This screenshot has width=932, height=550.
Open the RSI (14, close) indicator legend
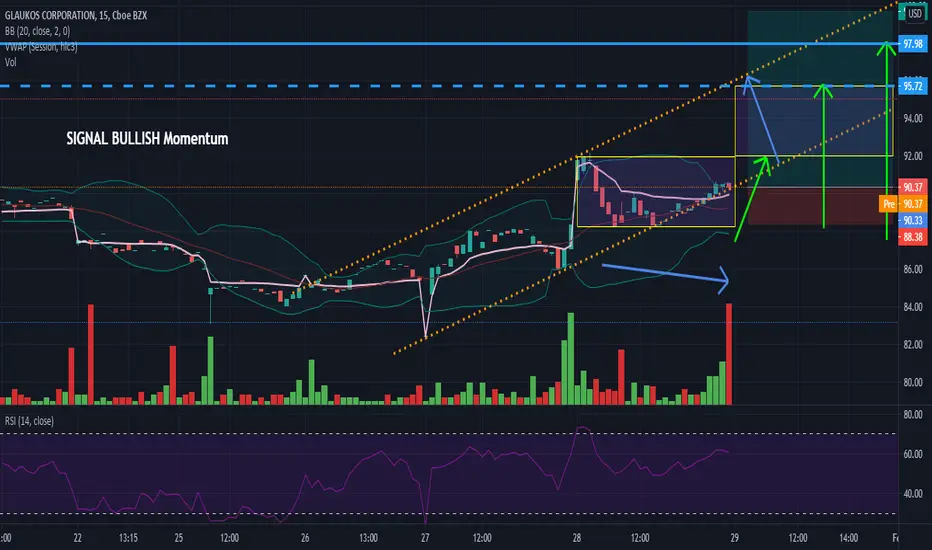coord(29,421)
